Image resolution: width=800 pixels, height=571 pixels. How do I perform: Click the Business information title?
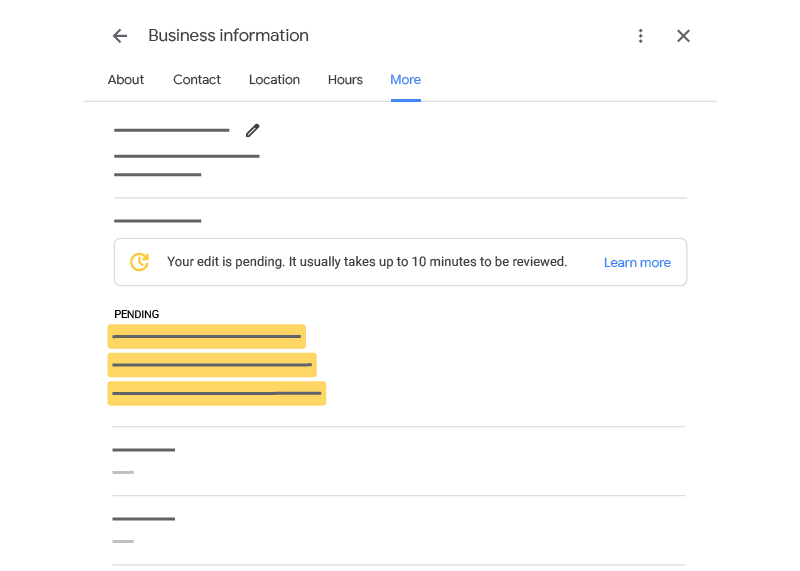point(228,36)
